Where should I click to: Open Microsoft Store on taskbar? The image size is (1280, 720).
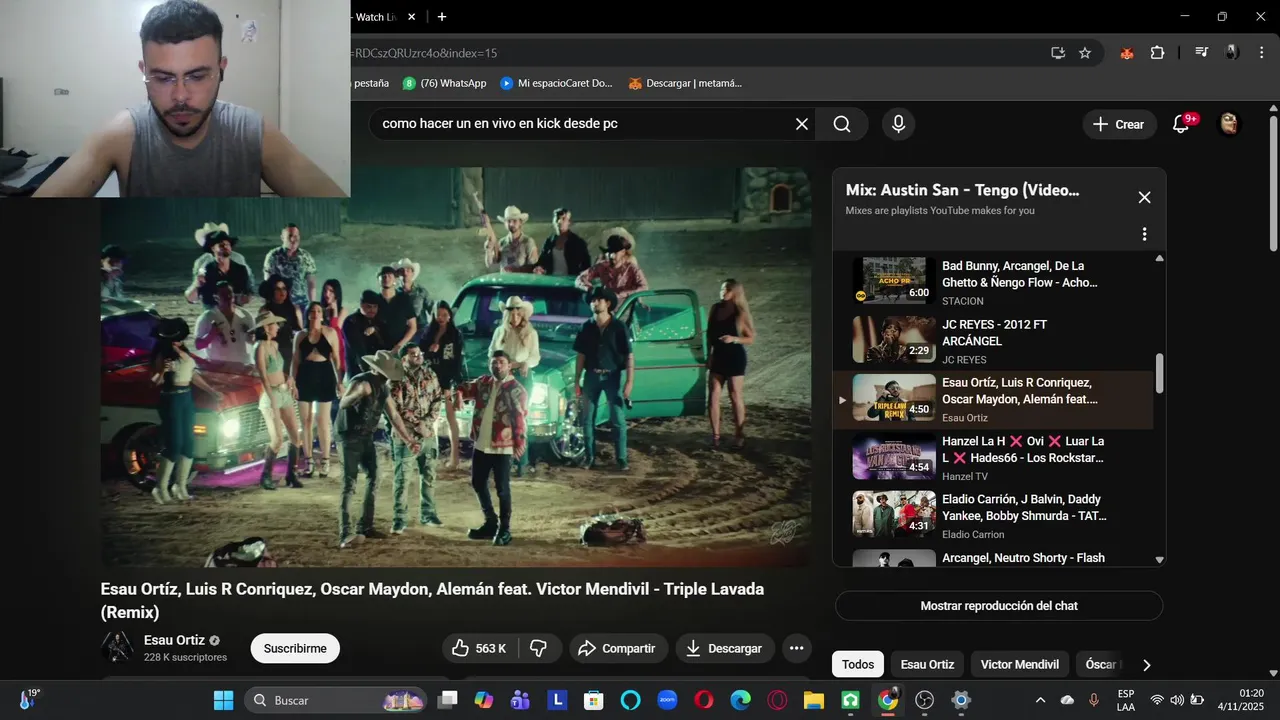(x=594, y=700)
